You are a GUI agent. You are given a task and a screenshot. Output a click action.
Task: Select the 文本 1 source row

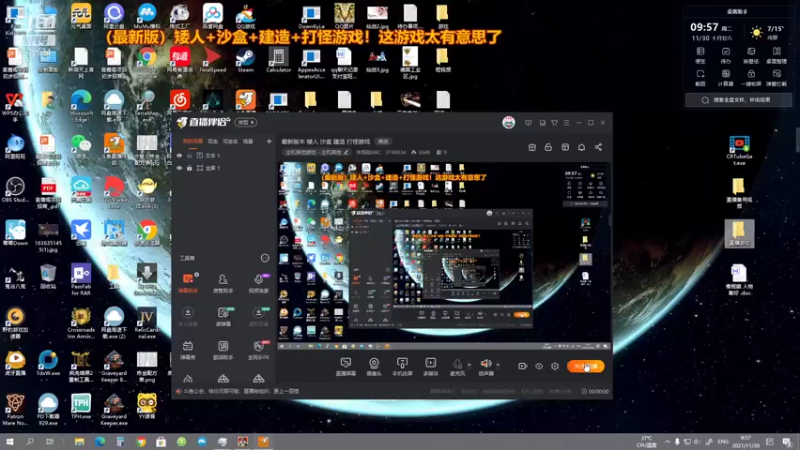223,156
